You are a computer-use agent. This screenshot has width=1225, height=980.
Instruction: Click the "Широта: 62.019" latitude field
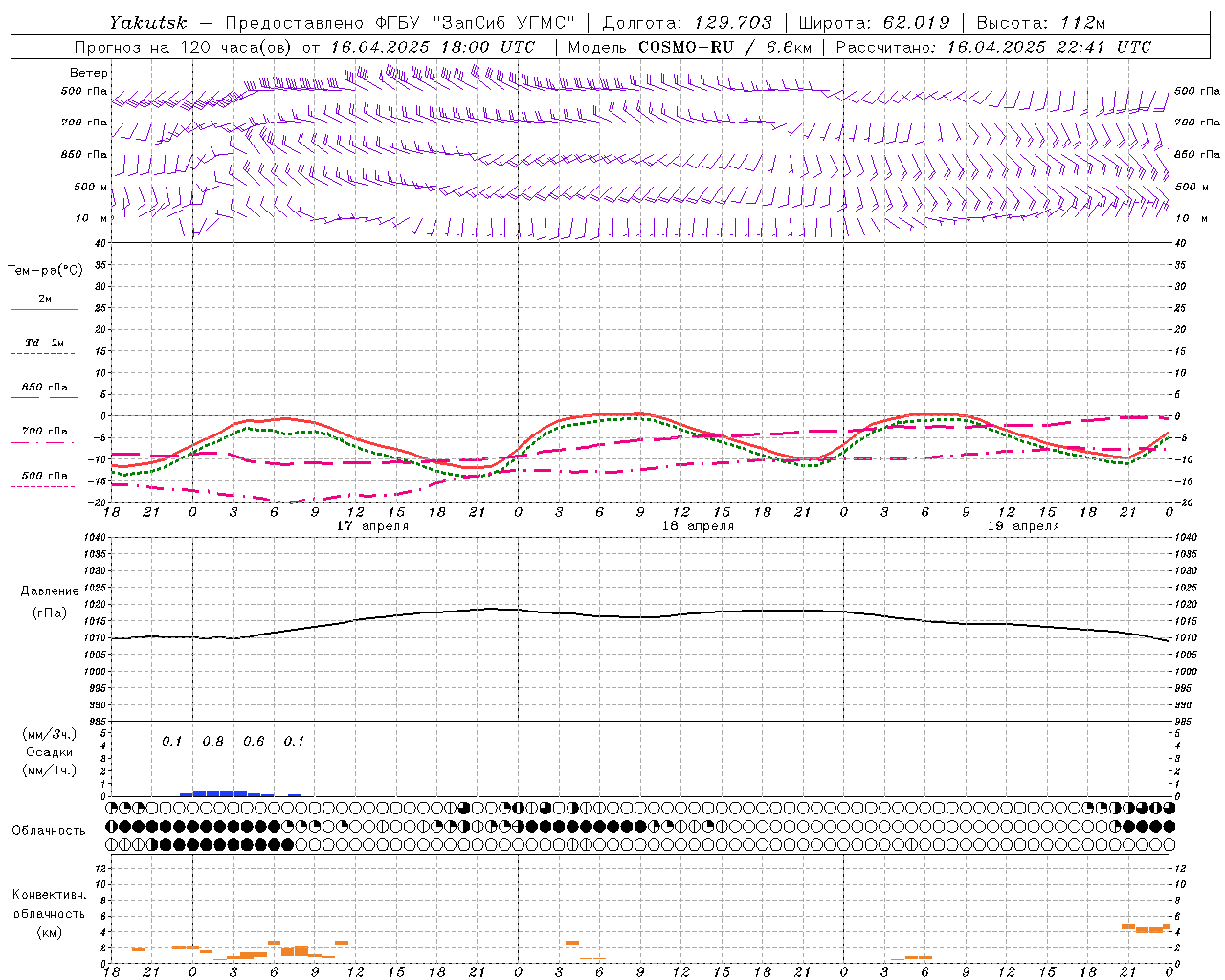tap(875, 23)
